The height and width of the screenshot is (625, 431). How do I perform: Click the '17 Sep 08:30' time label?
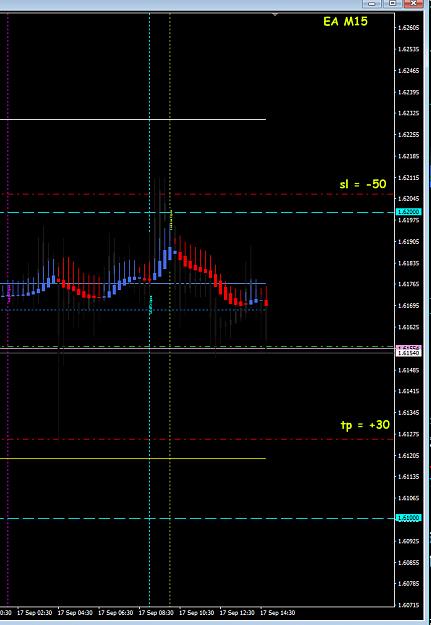[x=156, y=612]
